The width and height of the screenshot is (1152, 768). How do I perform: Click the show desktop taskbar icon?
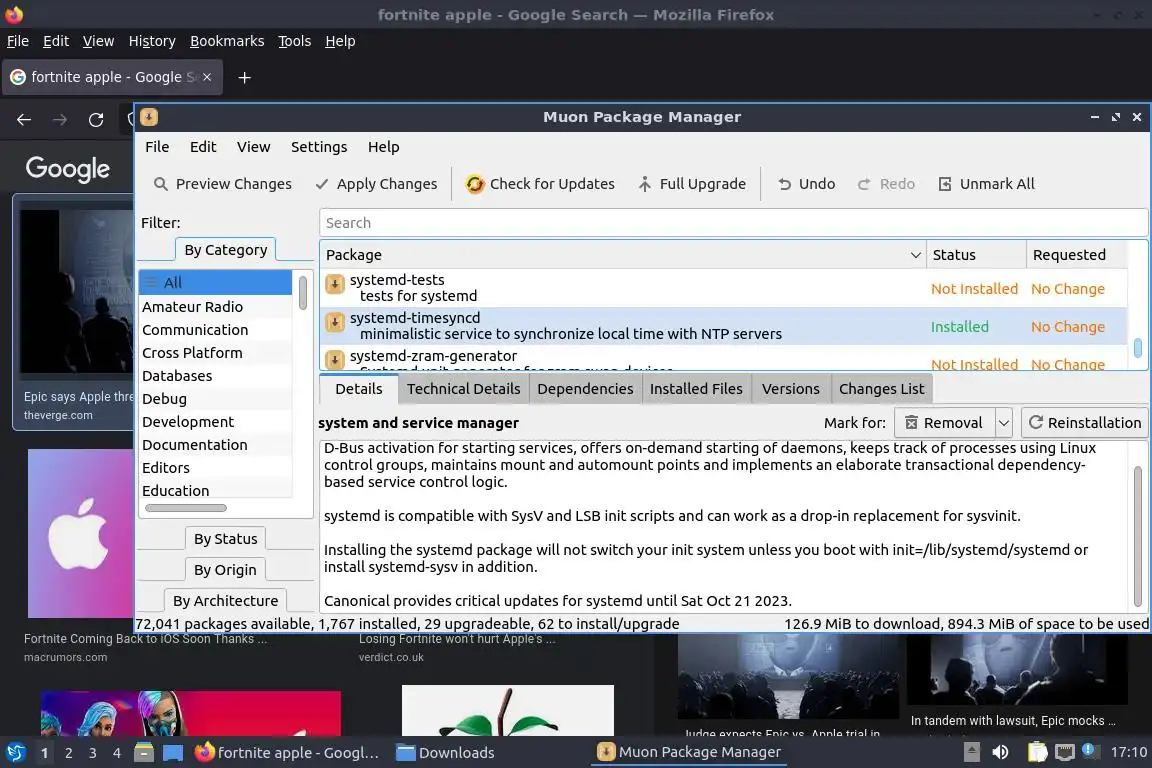(x=173, y=753)
